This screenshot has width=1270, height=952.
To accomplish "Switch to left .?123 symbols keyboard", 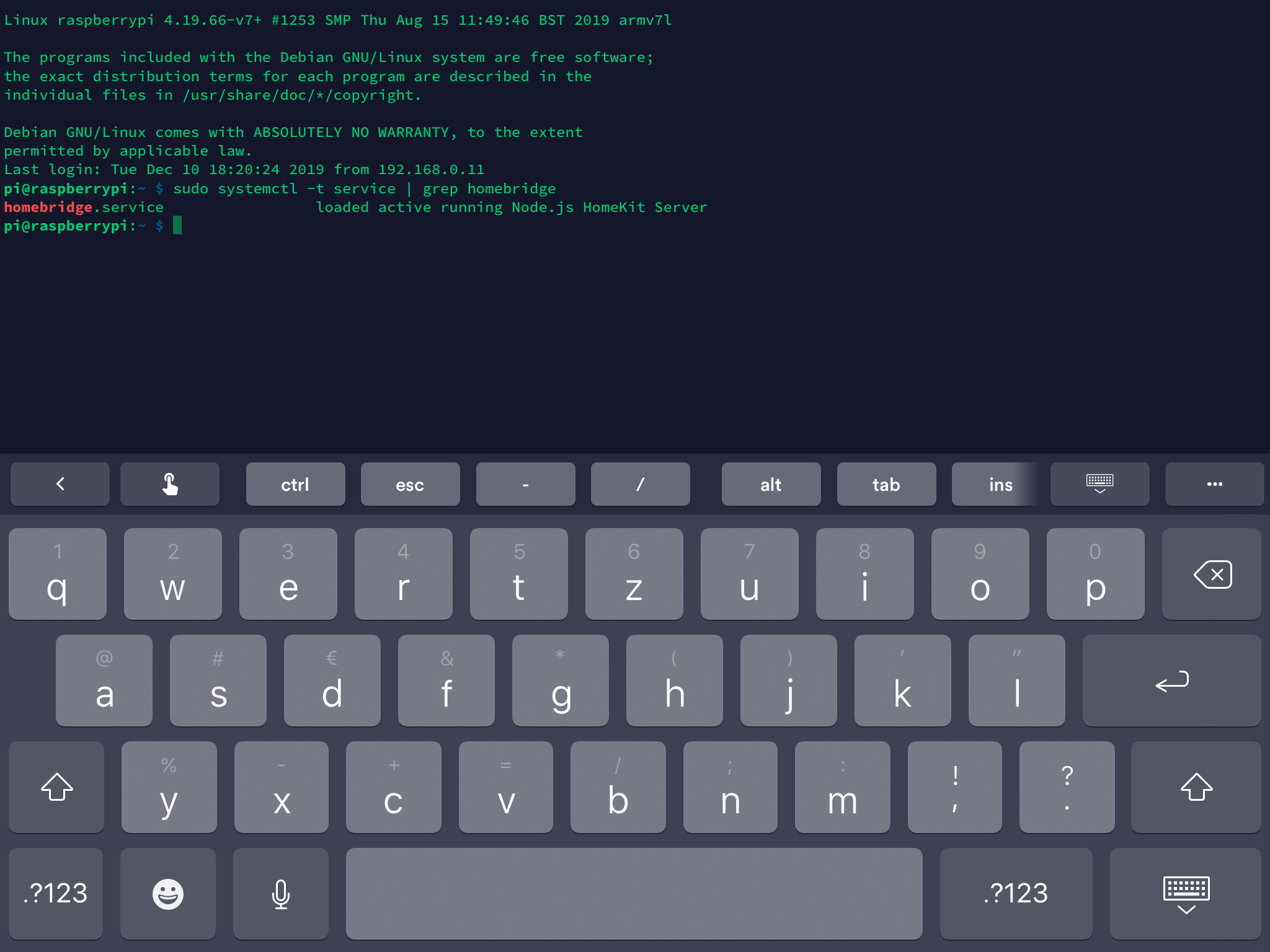I will 56,893.
